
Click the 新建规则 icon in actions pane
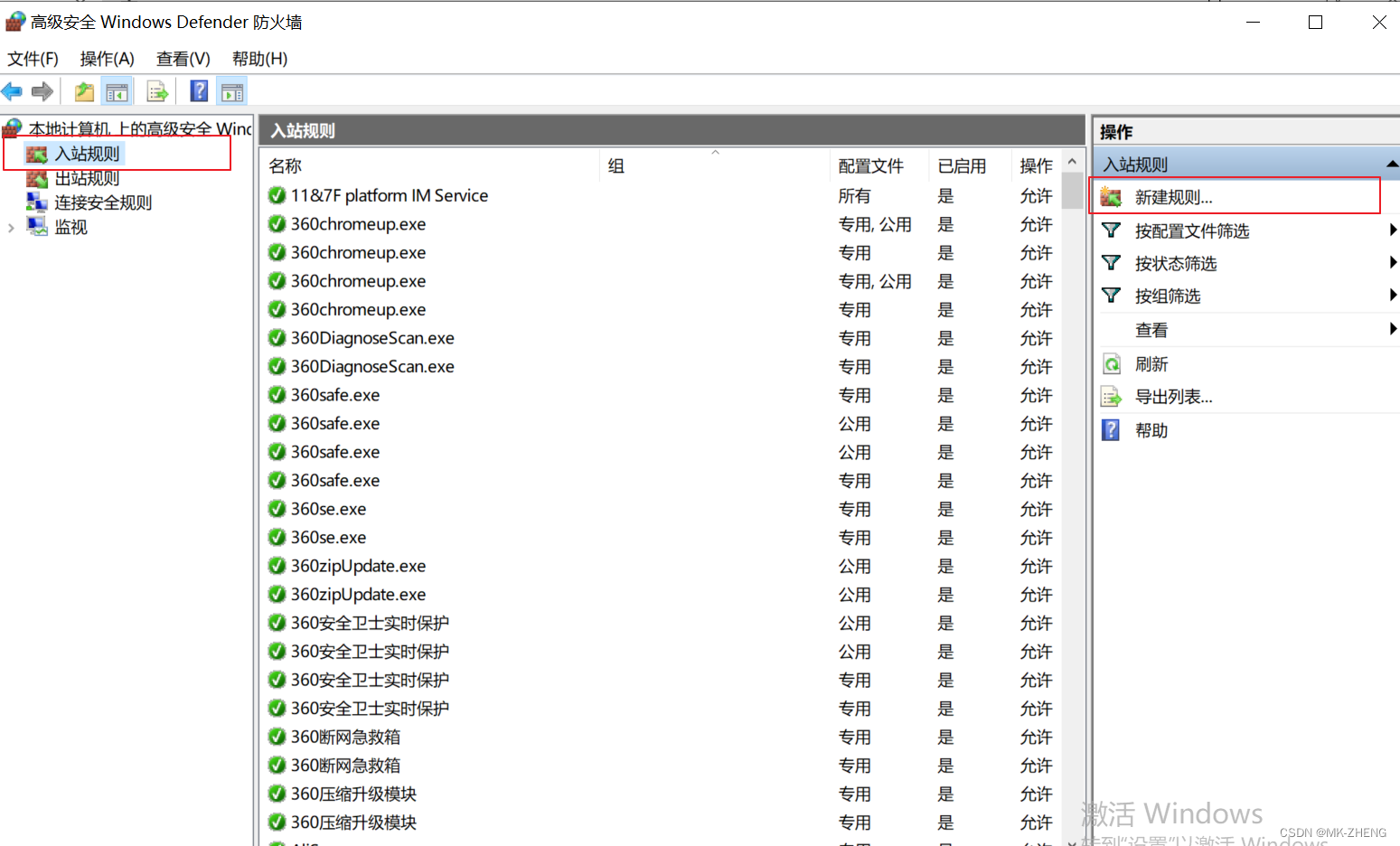[1111, 197]
